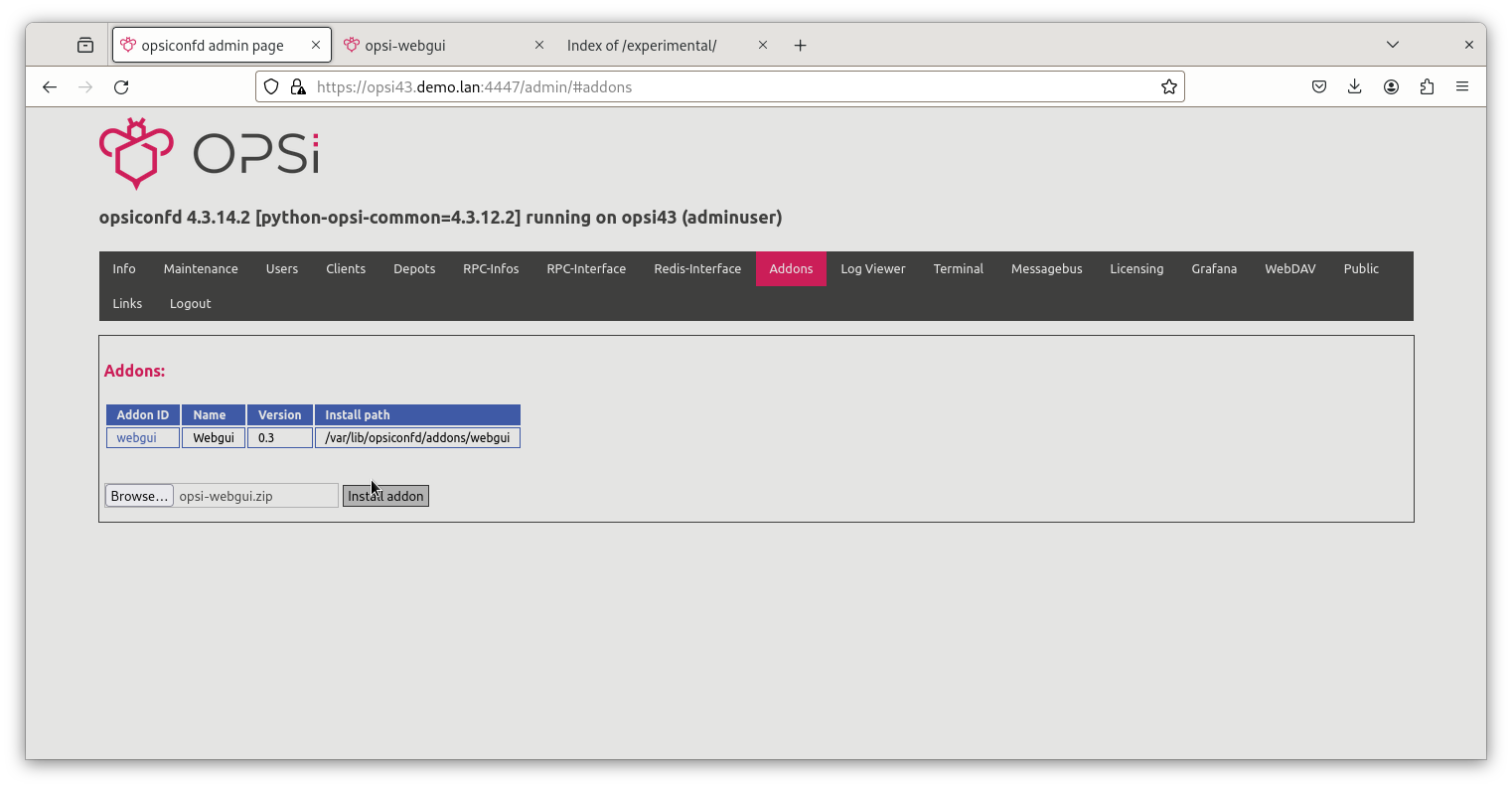This screenshot has width=1512, height=788.
Task: Click the Addons: heading
Action: tap(134, 371)
